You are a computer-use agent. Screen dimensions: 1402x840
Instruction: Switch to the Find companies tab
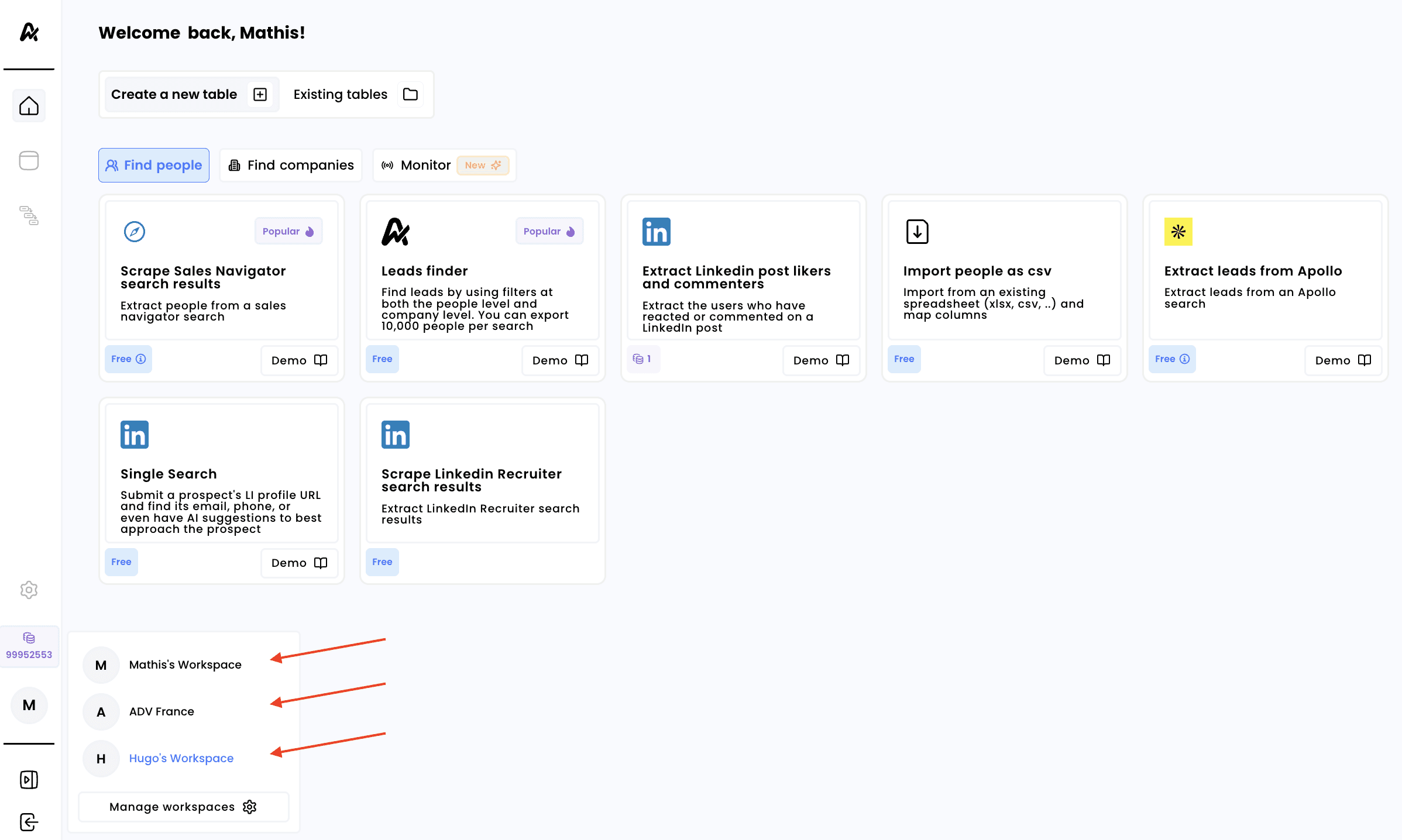291,165
